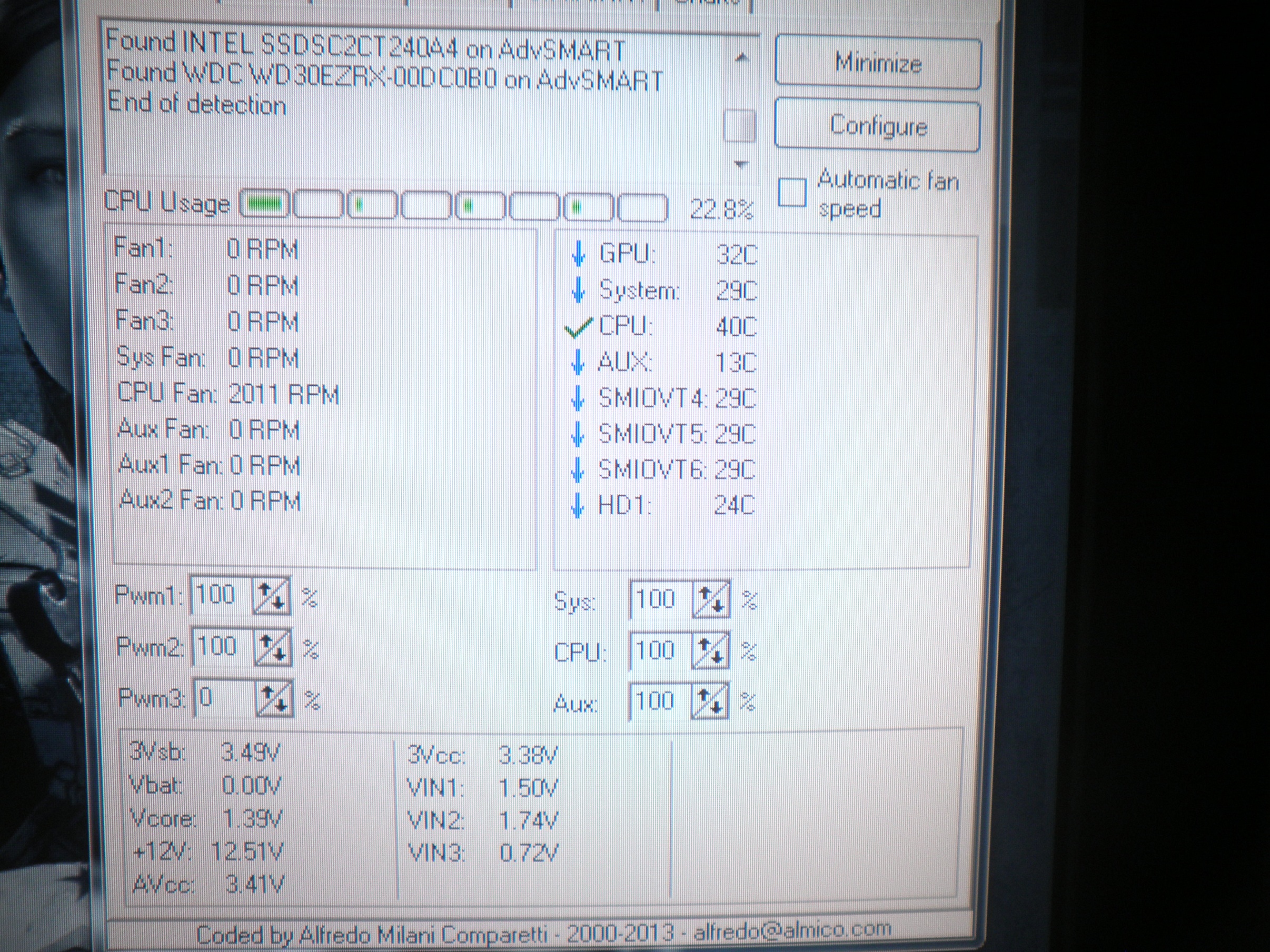
Task: Click the AUX temperature down-arrow icon
Action: coord(578,362)
